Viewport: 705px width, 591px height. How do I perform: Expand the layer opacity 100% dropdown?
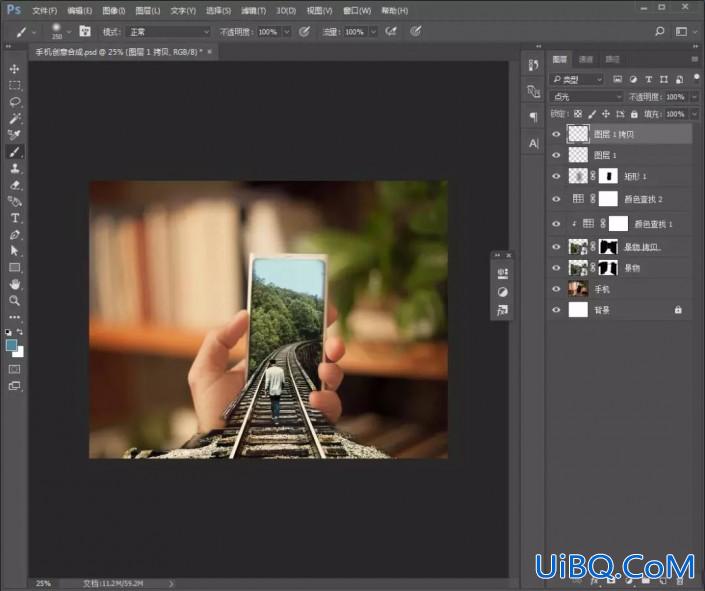point(694,97)
